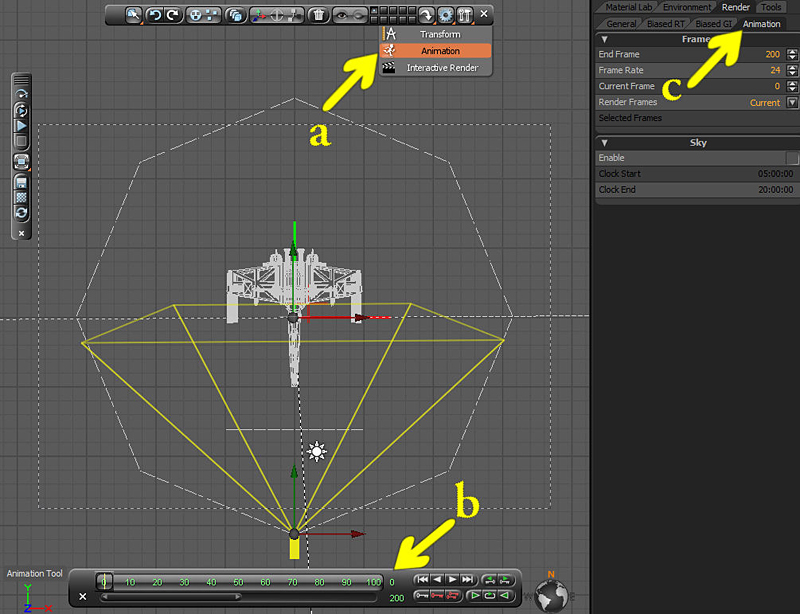Open the gear settings icon in toolbar
This screenshot has height=614, width=800.
[x=446, y=15]
